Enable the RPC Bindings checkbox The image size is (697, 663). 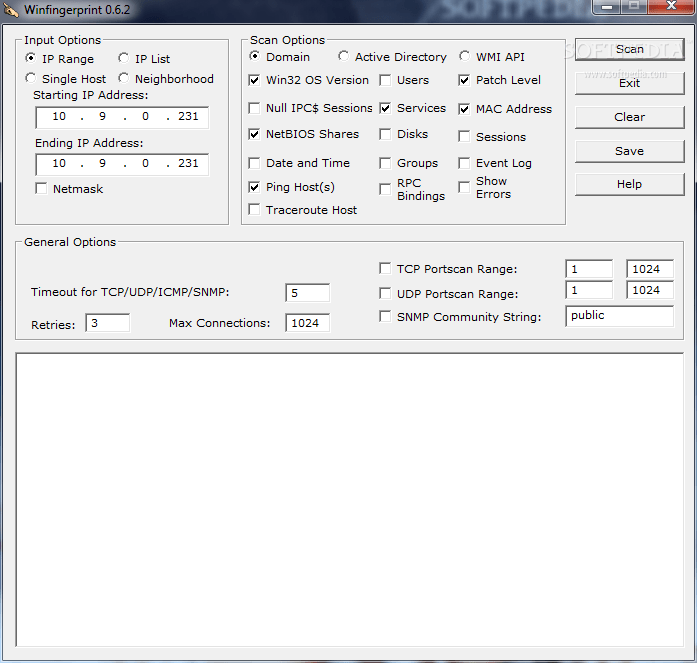[385, 189]
